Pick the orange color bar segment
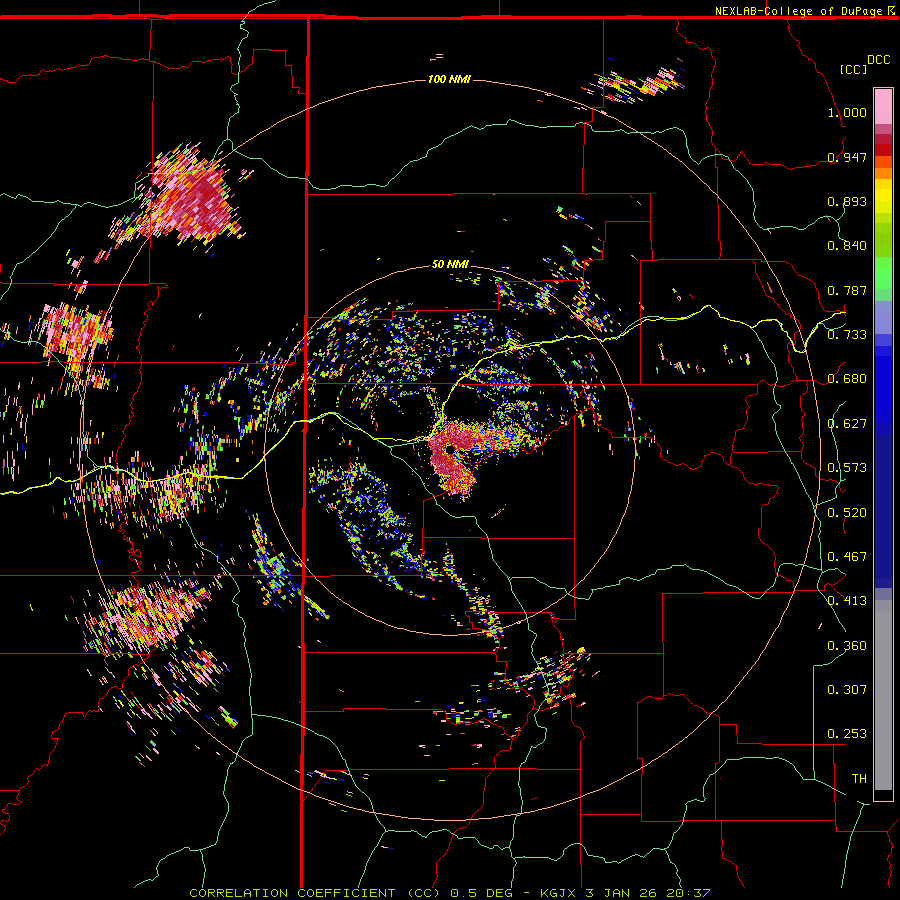The image size is (900, 900). [x=883, y=173]
